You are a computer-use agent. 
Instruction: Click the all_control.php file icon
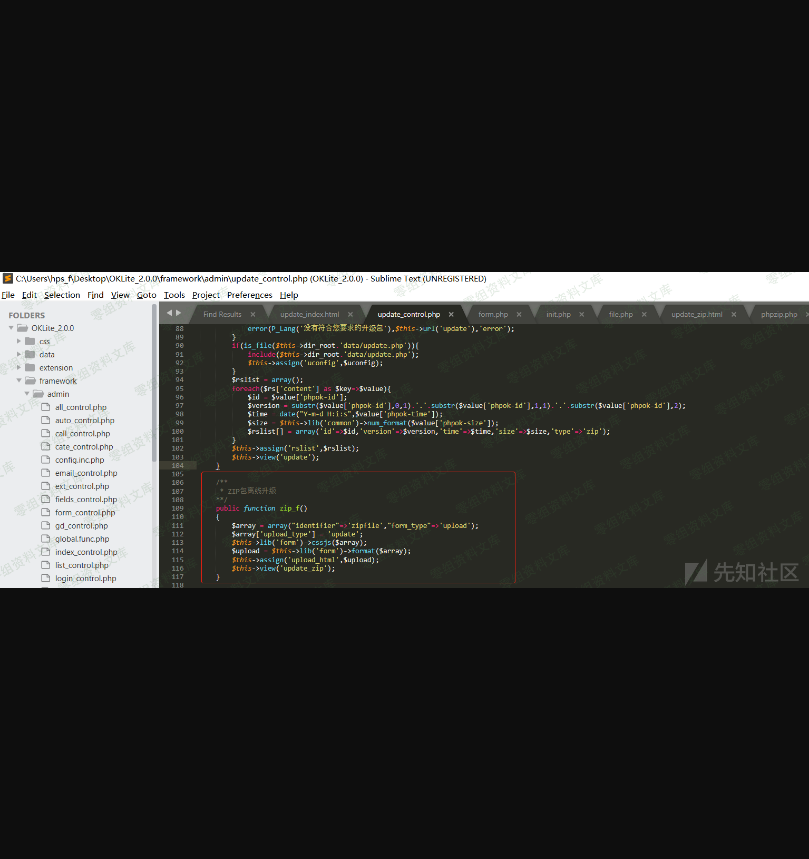point(45,407)
